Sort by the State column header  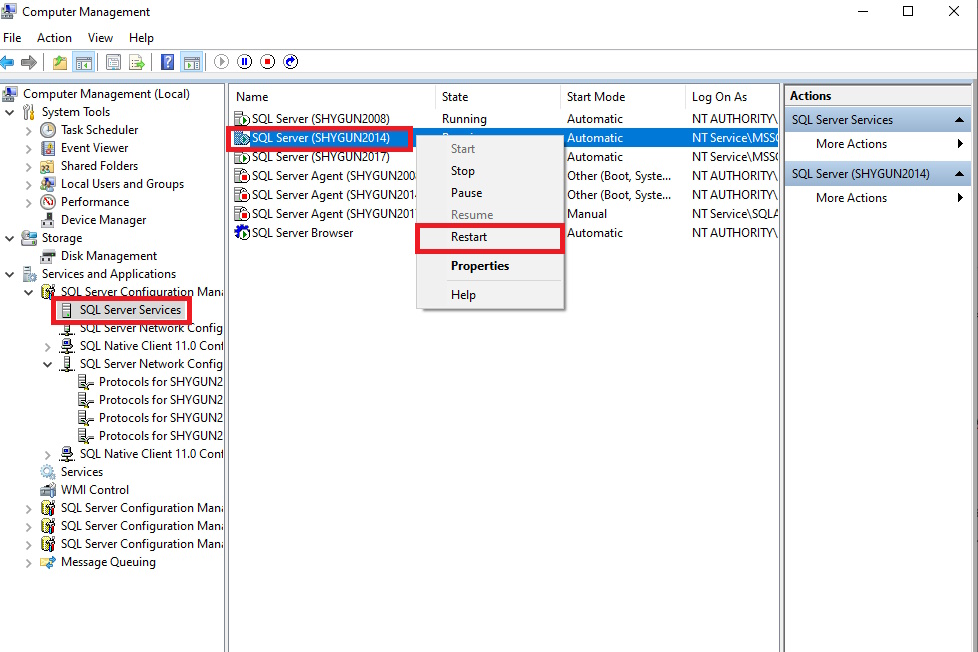click(498, 97)
